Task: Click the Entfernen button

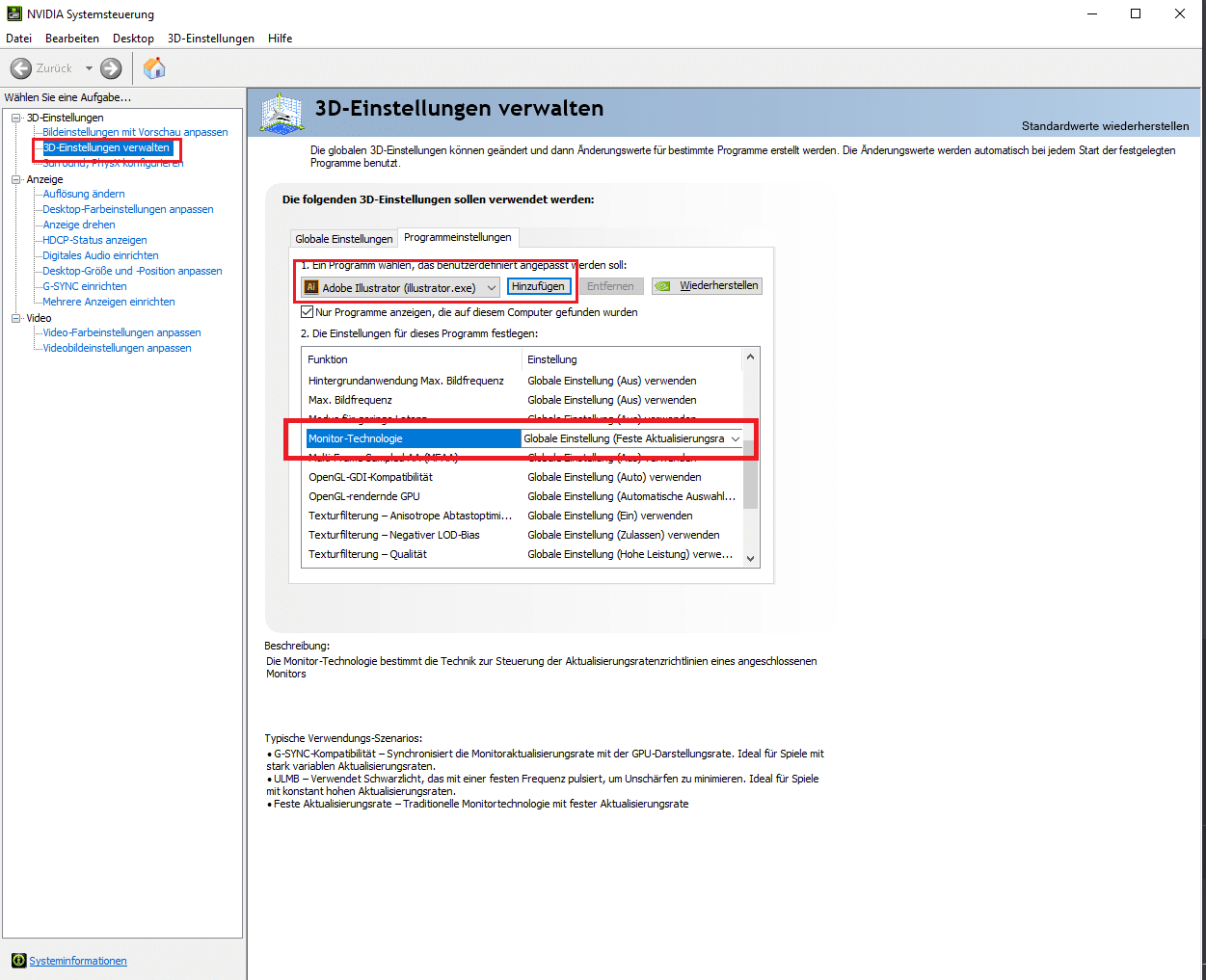Action: point(610,286)
